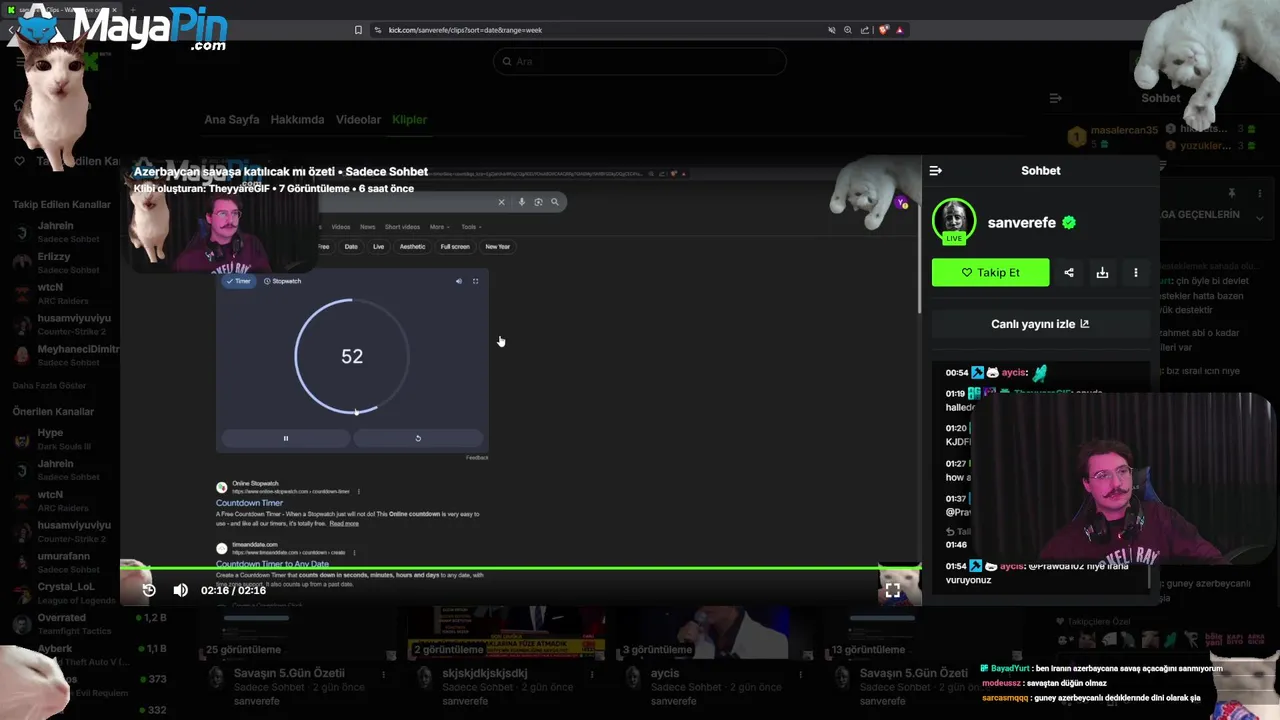Click the sanverefe channel name
This screenshot has width=1280, height=720.
coord(1021,223)
